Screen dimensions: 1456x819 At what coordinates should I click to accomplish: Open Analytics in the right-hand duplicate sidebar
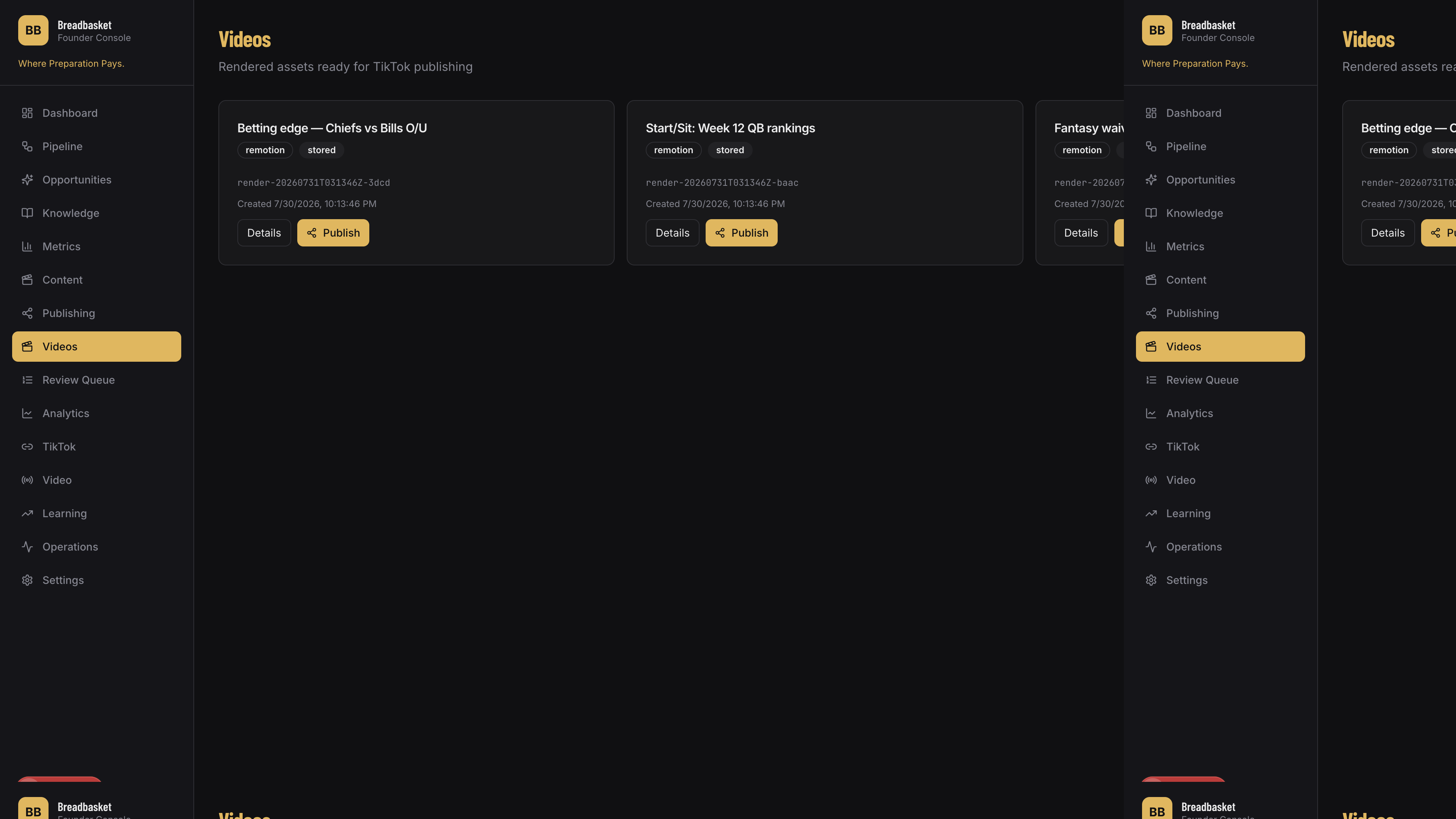click(1220, 413)
